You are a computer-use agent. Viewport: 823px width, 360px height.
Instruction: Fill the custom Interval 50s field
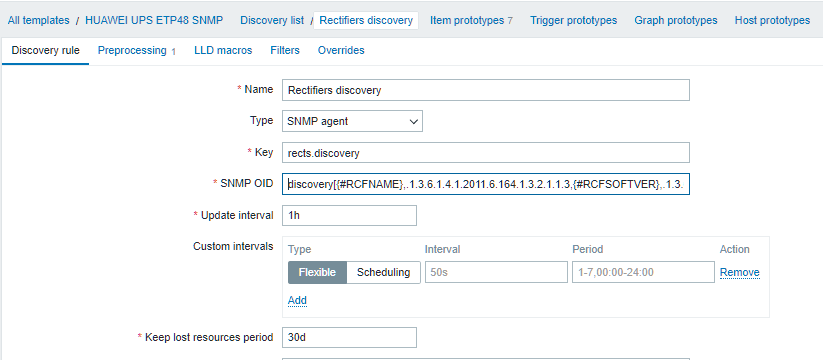click(x=496, y=272)
